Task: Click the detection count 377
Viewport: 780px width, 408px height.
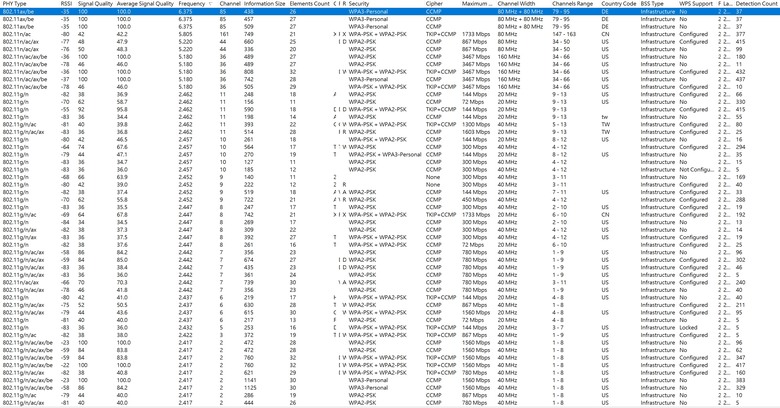Action: click(741, 34)
